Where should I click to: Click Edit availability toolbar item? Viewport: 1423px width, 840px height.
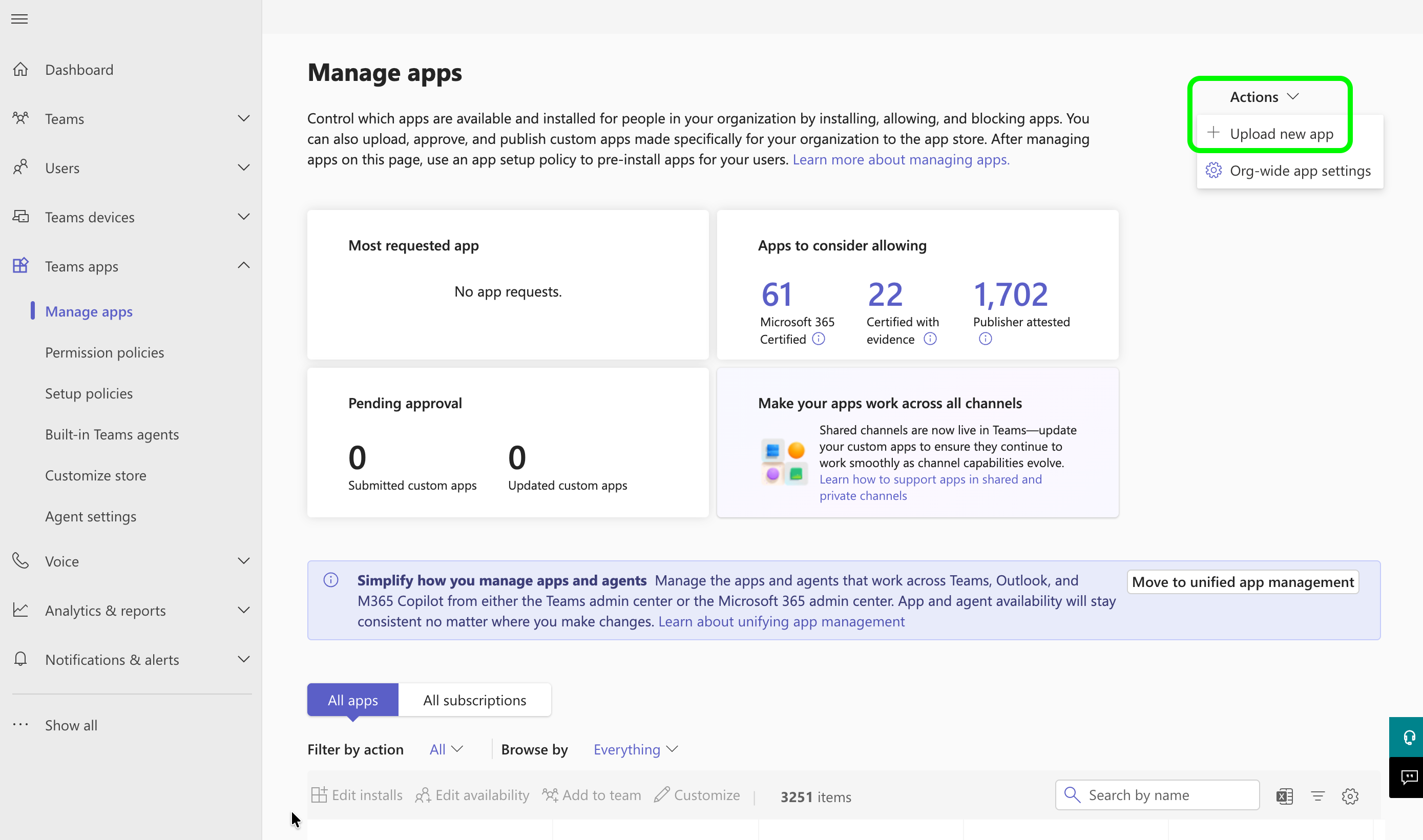click(472, 795)
